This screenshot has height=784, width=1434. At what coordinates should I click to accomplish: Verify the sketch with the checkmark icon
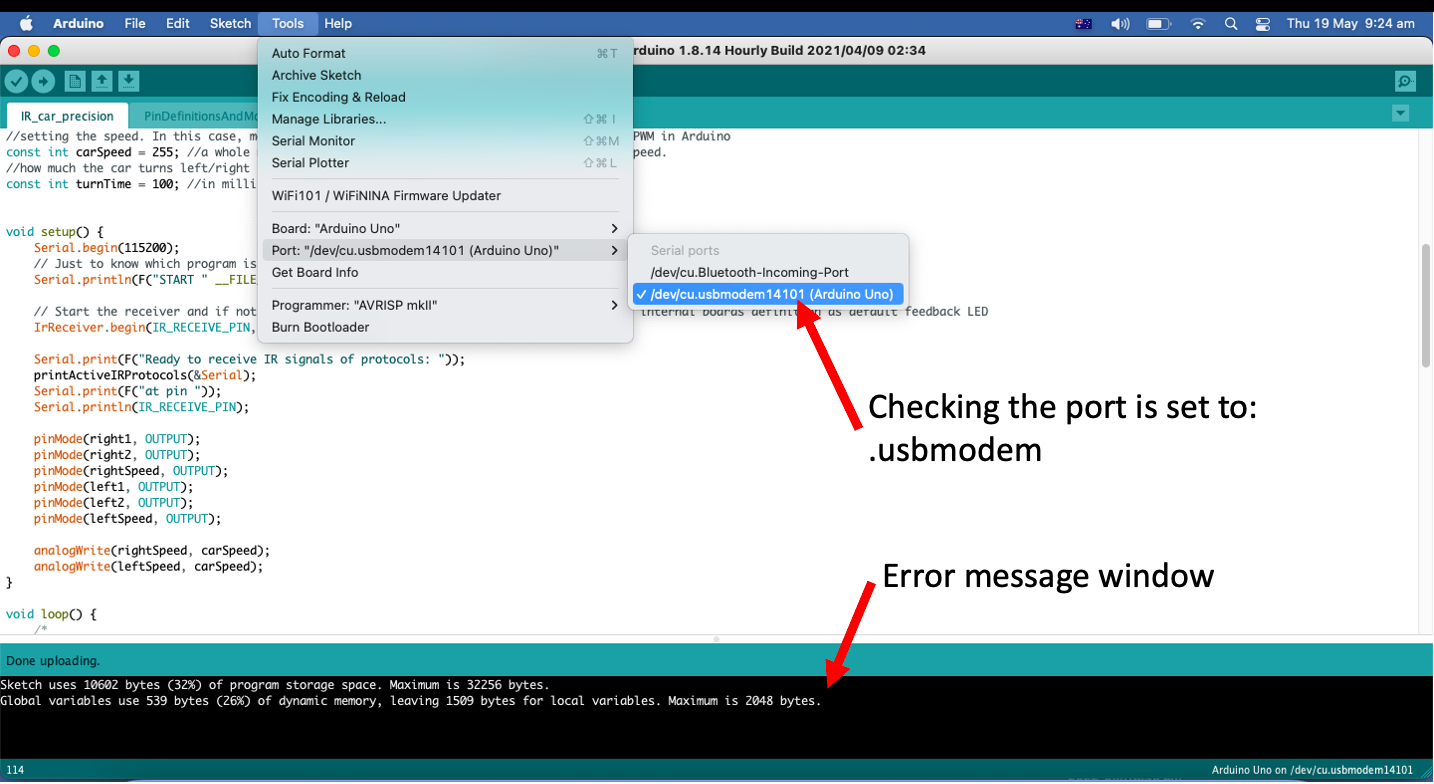(16, 81)
